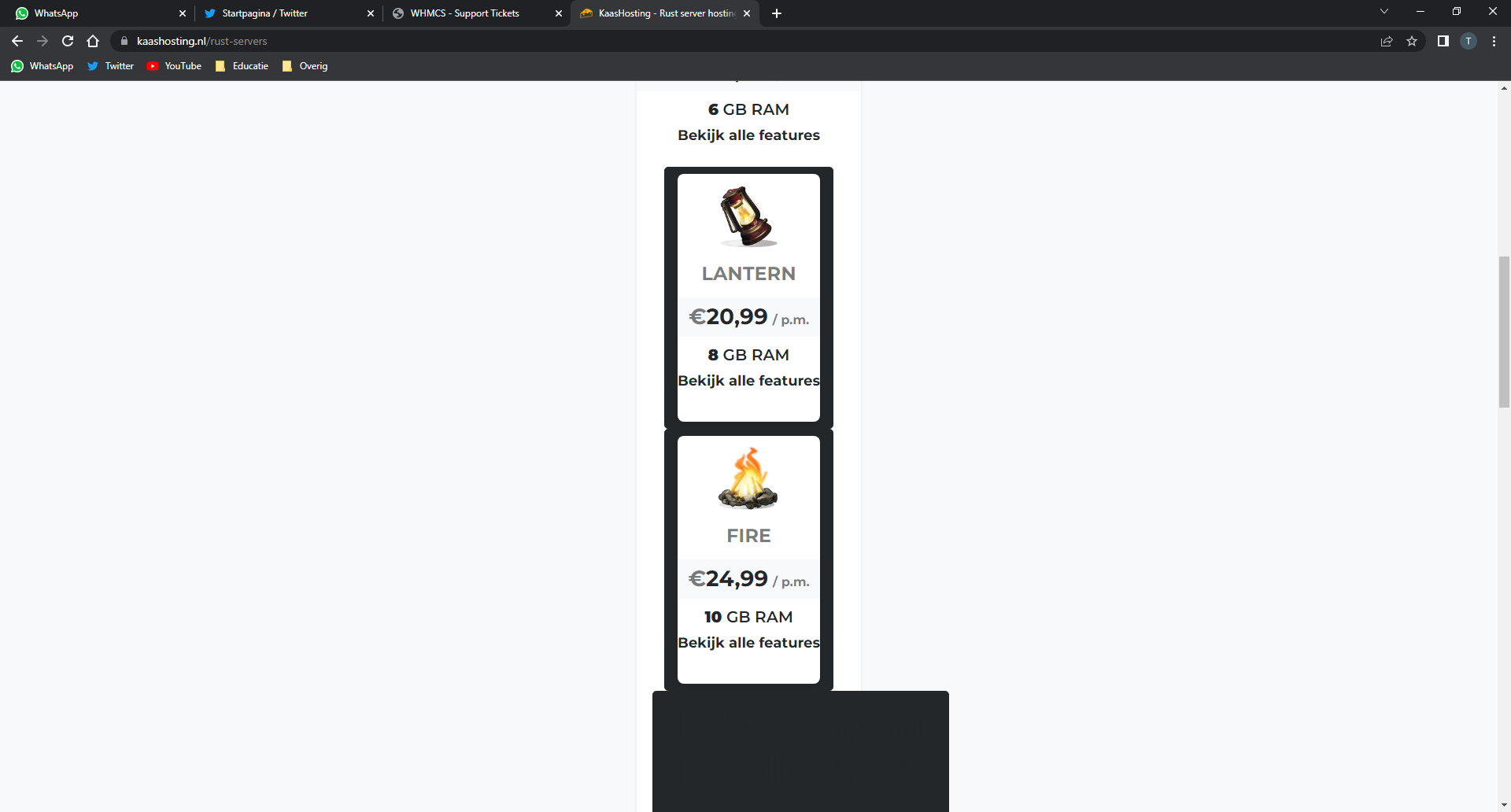Open Bekijk alle features for Fire plan
Viewport: 1511px width, 812px height.
pyautogui.click(x=748, y=643)
